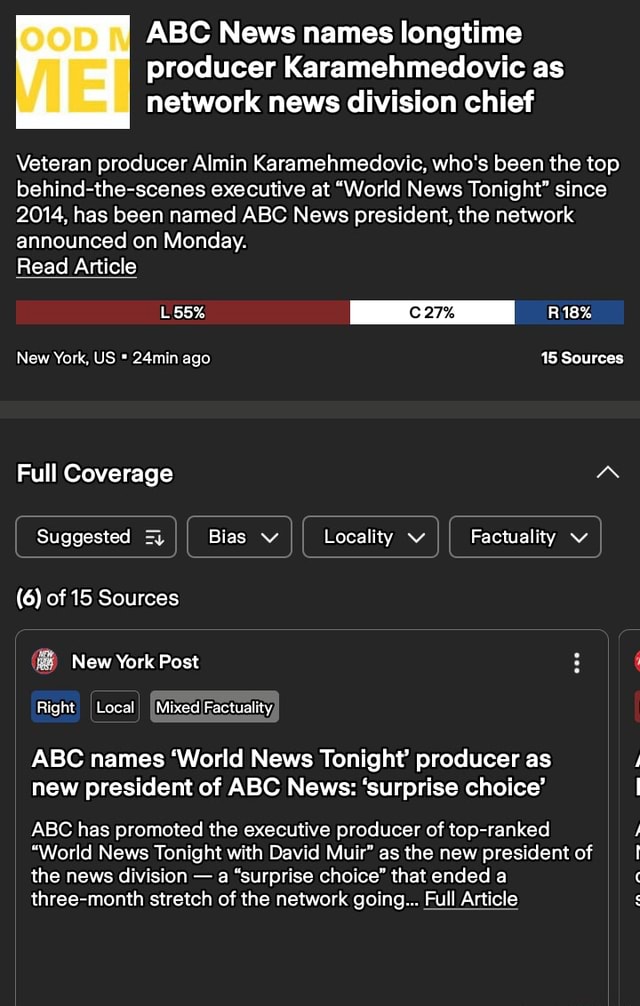Select the Right bias tag

[x=55, y=707]
